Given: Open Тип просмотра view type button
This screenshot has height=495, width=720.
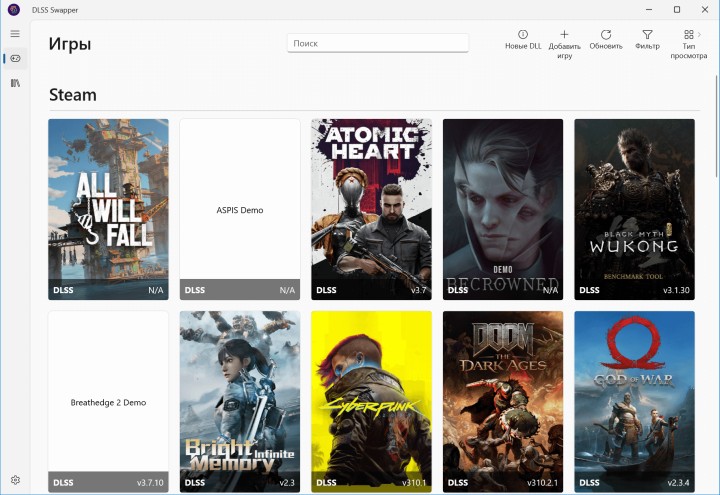Looking at the screenshot, I should tap(688, 45).
